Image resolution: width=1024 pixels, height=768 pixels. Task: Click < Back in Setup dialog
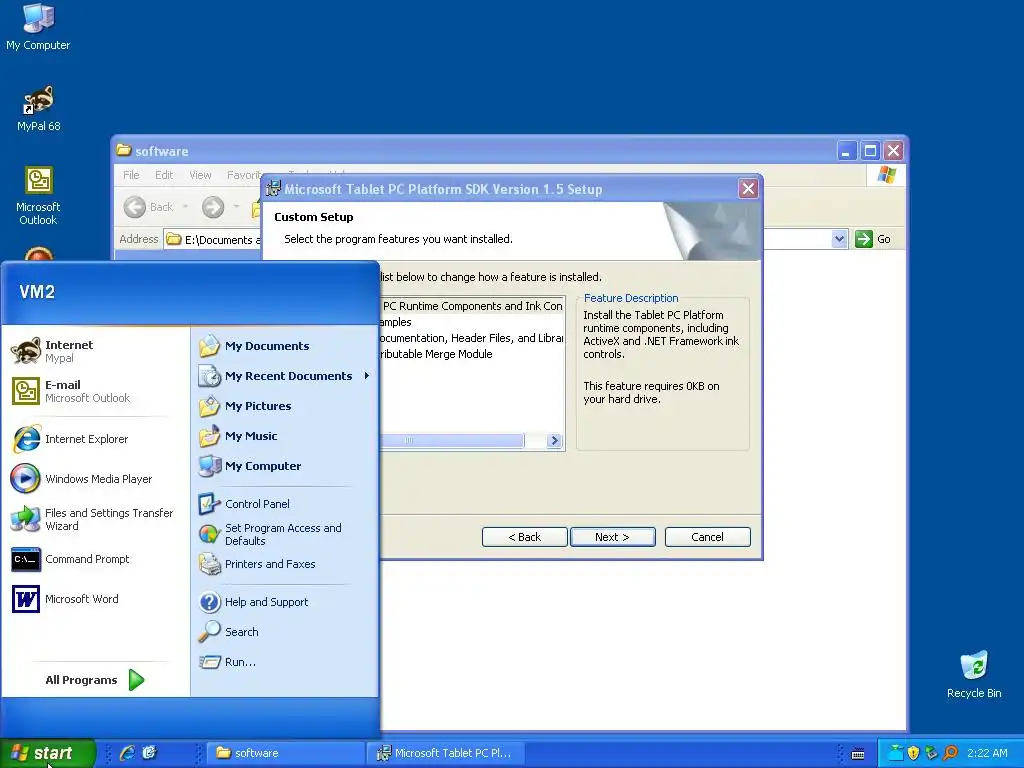(524, 537)
